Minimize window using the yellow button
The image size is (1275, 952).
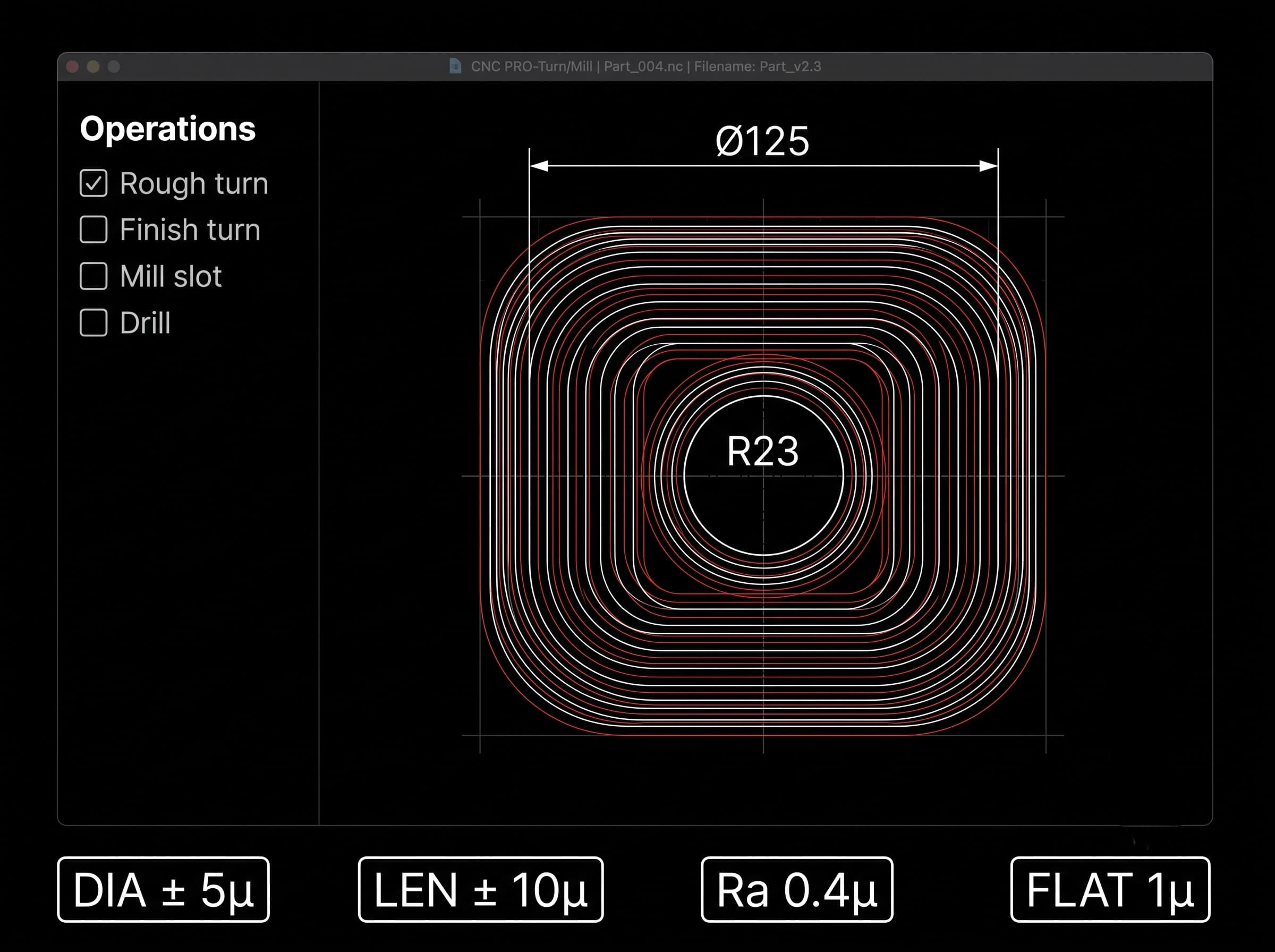click(93, 67)
